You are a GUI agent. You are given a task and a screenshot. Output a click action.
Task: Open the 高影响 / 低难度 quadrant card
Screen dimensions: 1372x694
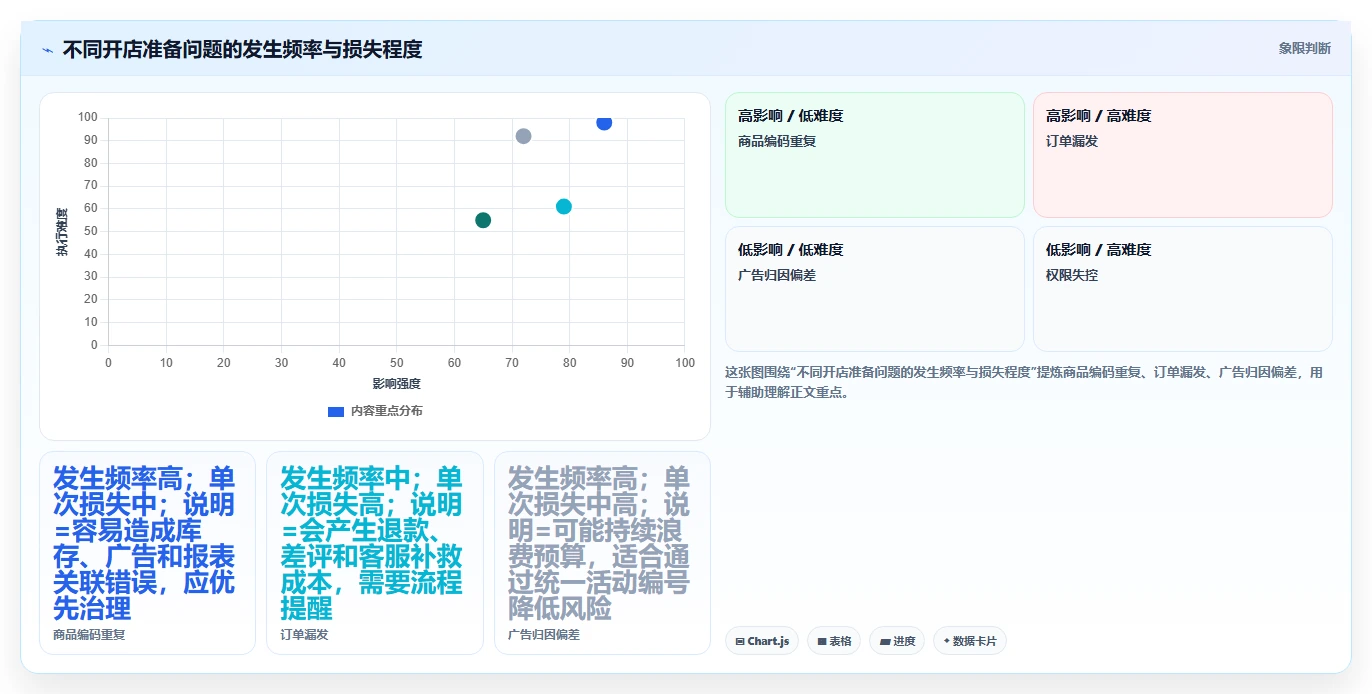[875, 155]
